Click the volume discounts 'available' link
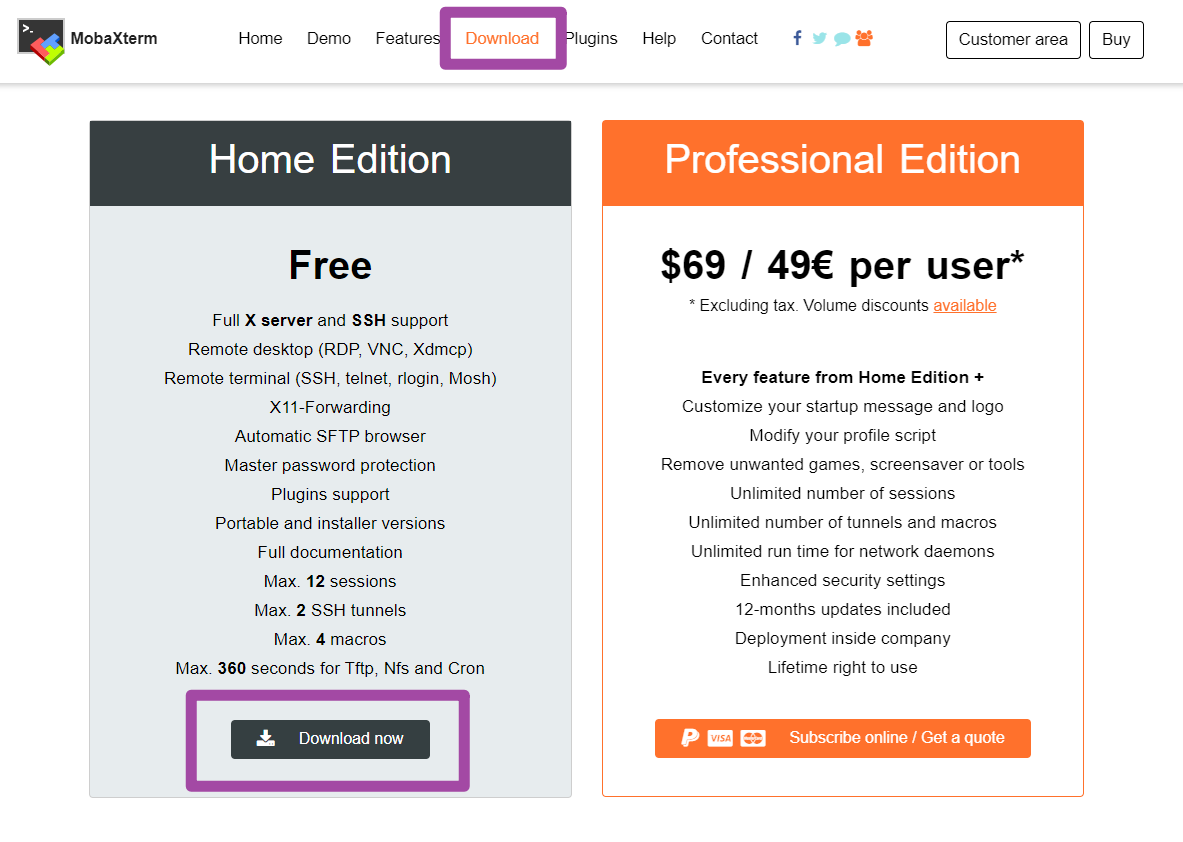This screenshot has width=1183, height=842. coord(965,306)
